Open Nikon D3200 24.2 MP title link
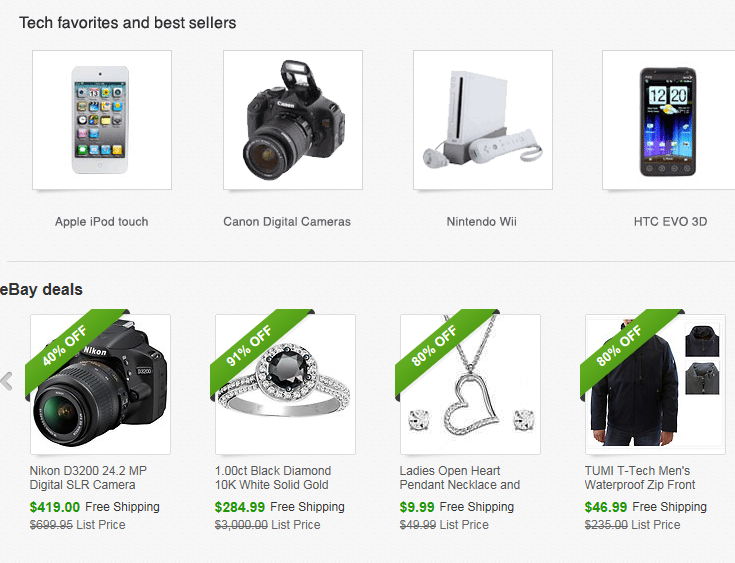Image resolution: width=735 pixels, height=563 pixels. (88, 478)
